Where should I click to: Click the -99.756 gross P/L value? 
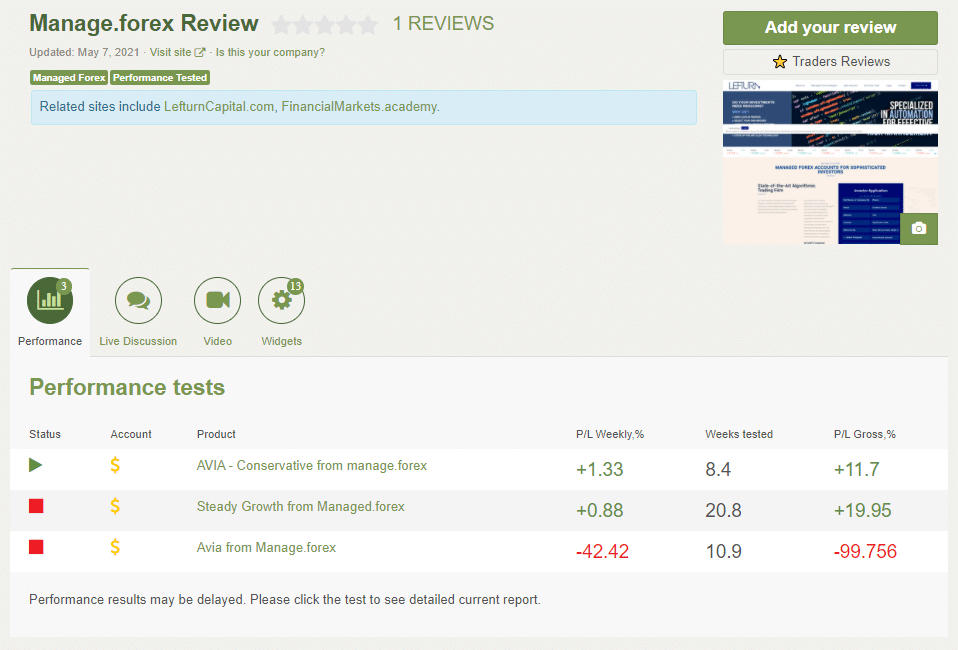coord(865,551)
